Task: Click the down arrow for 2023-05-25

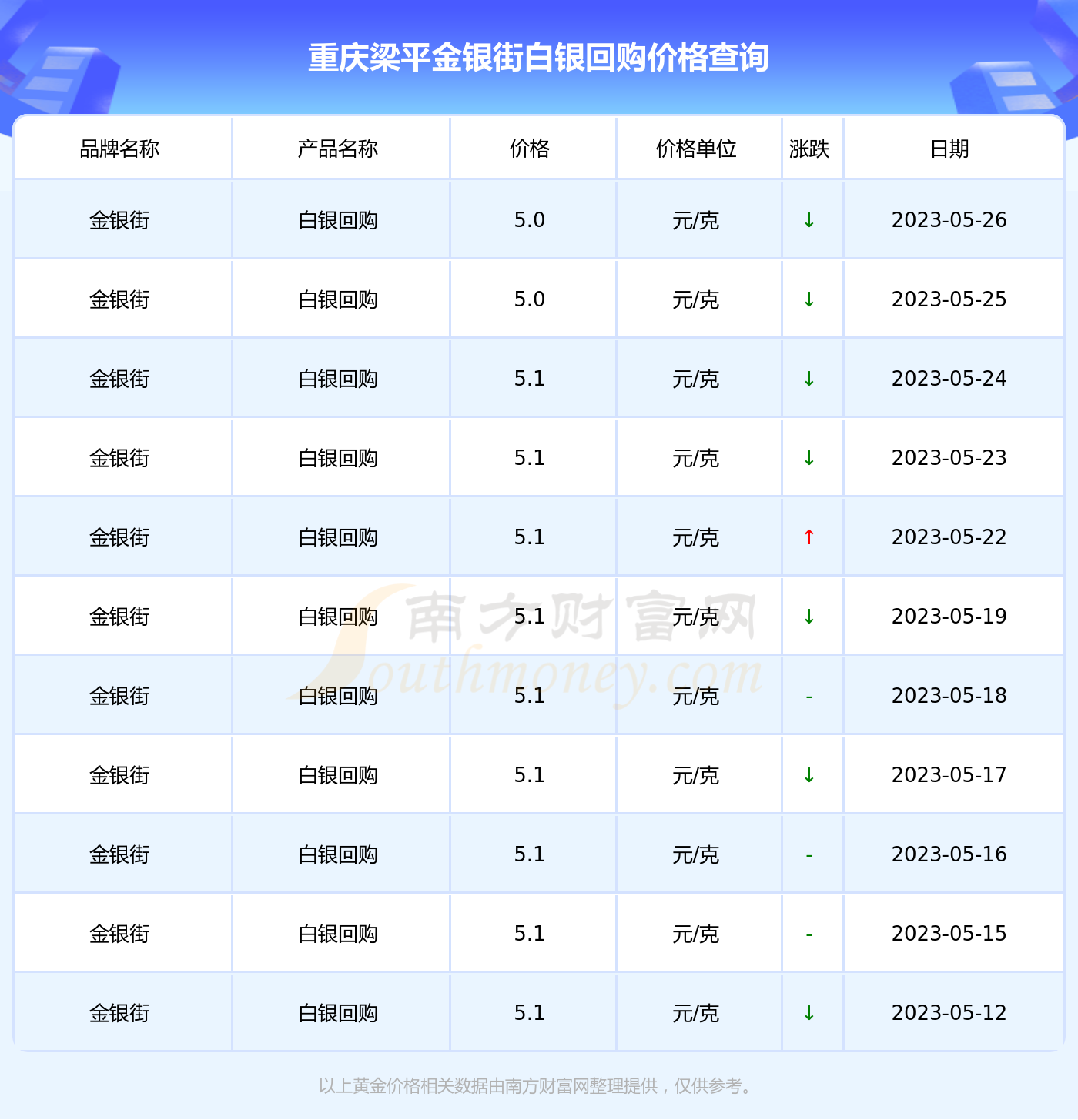Action: [809, 299]
